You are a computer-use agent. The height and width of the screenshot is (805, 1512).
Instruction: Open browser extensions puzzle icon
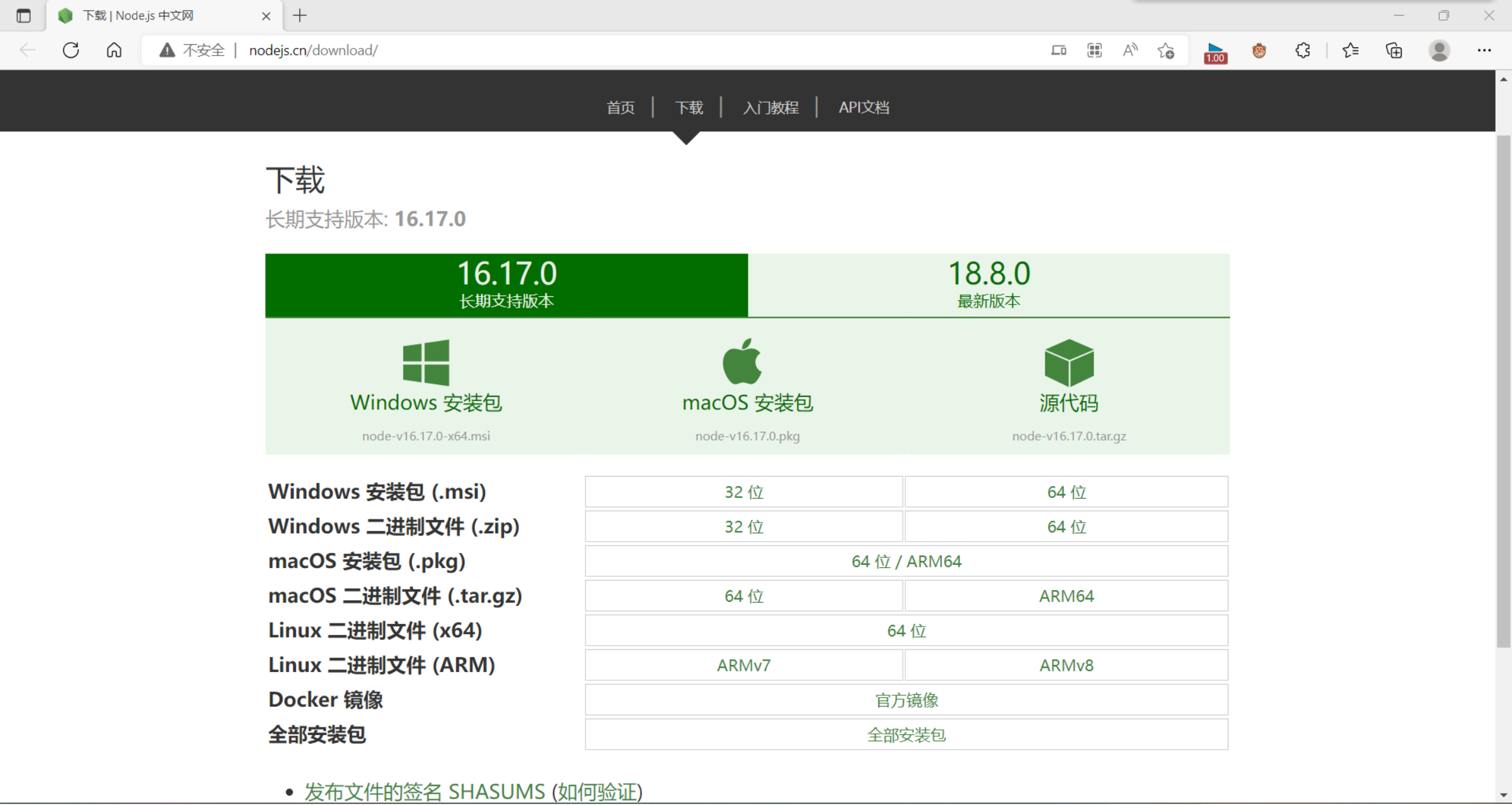click(x=1303, y=50)
